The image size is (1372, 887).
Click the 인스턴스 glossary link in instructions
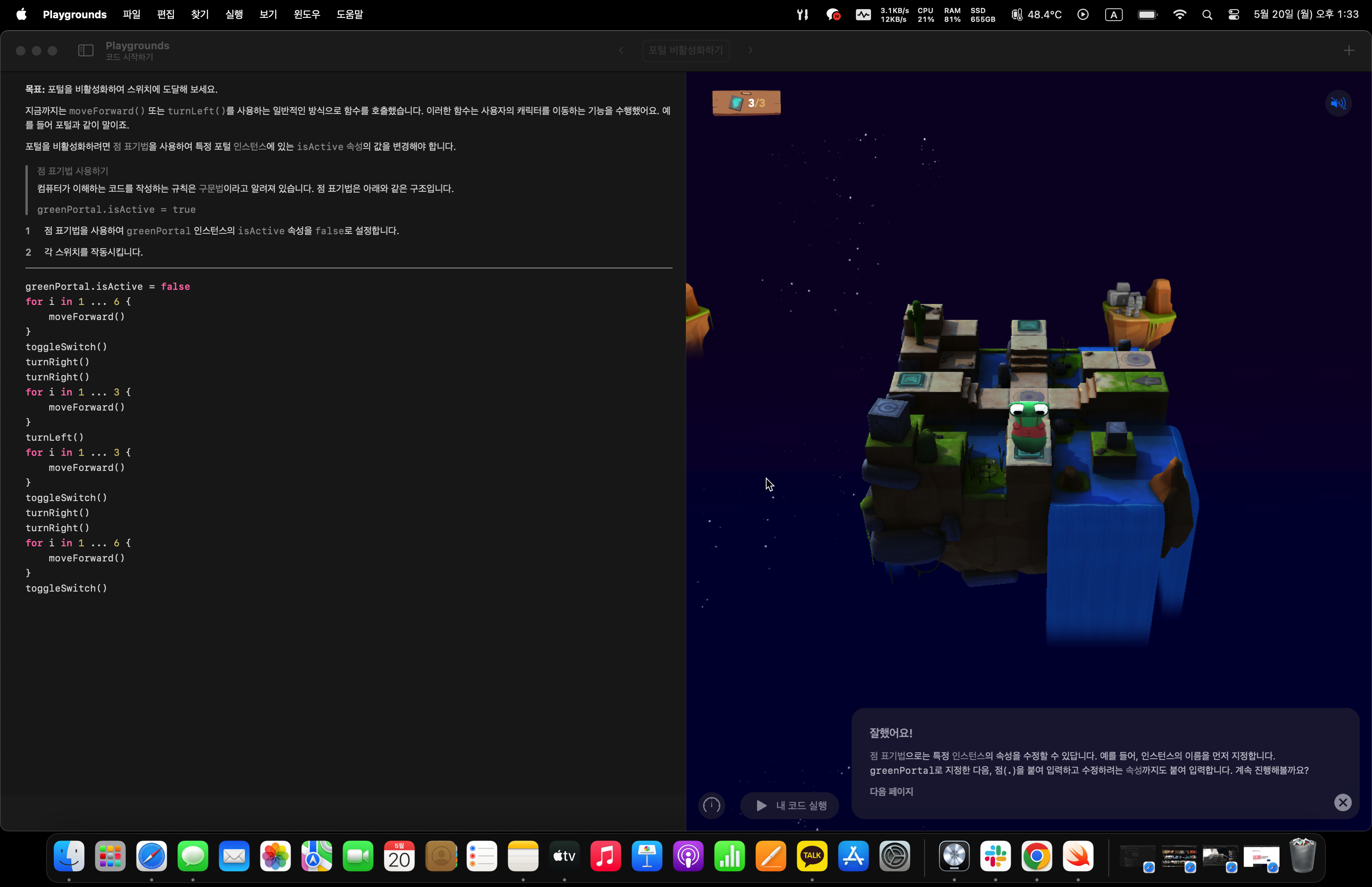(x=250, y=146)
